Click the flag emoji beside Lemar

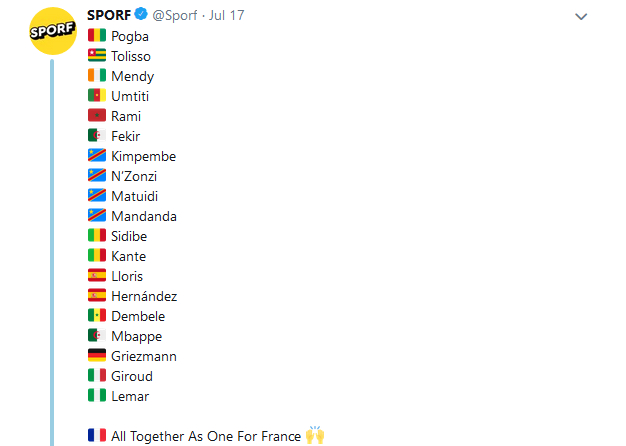click(97, 396)
